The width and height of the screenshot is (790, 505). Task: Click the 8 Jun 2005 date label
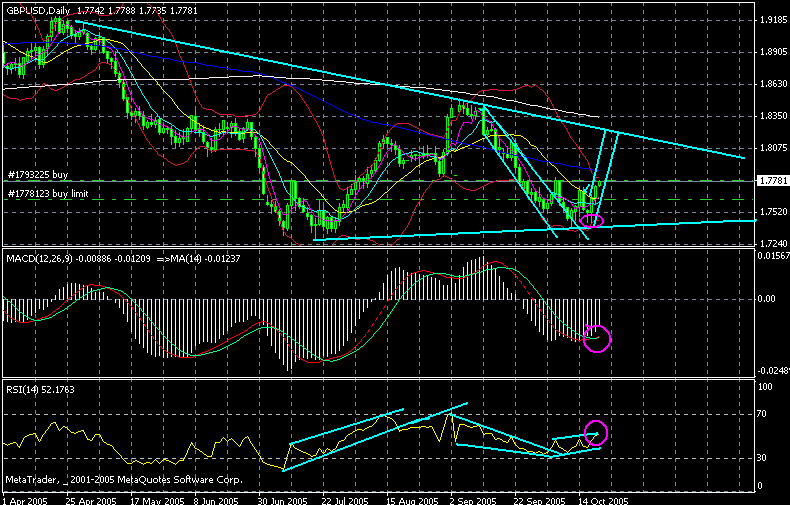[x=217, y=500]
